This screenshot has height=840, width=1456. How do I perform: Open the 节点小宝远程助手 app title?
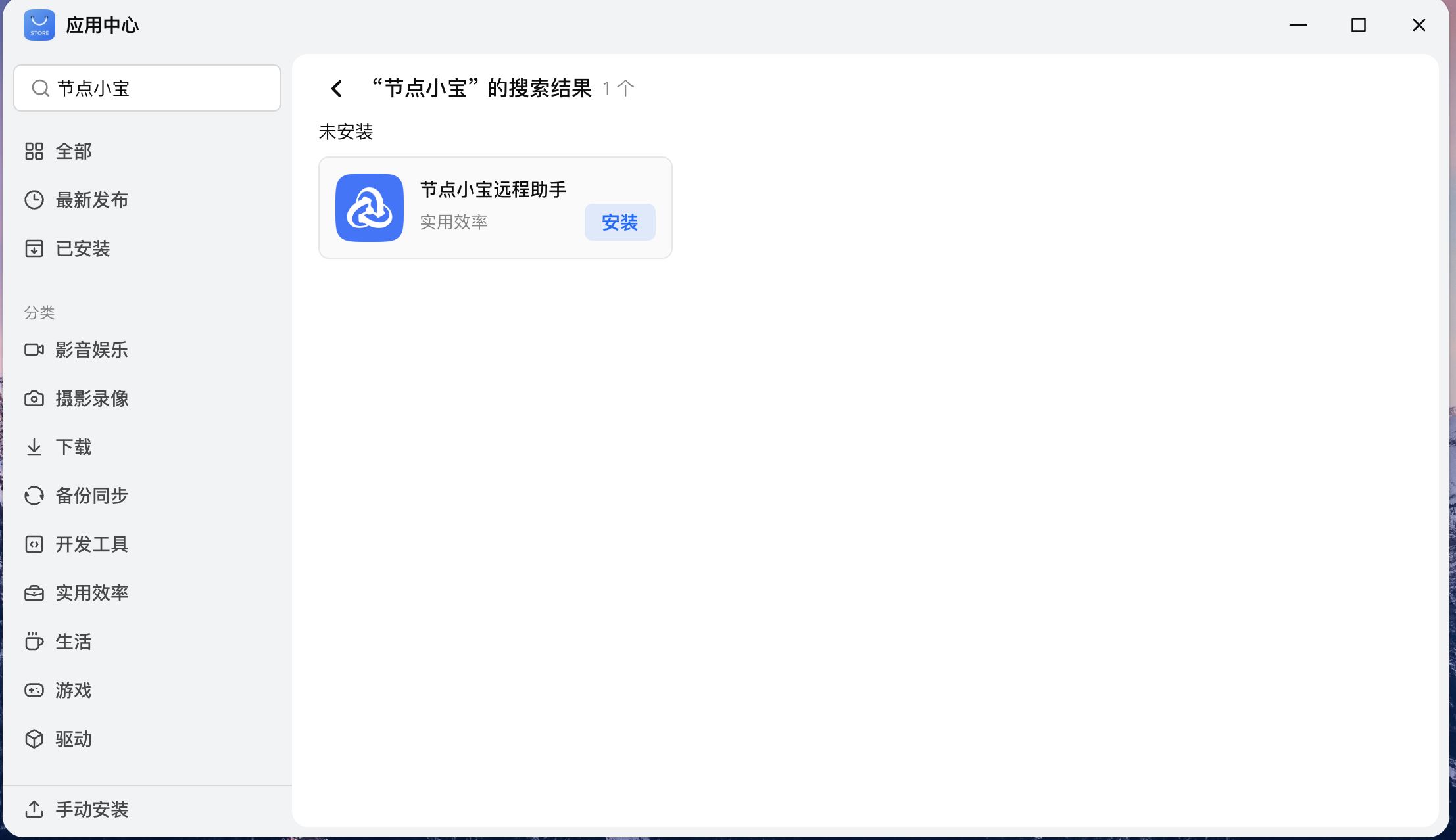click(493, 189)
